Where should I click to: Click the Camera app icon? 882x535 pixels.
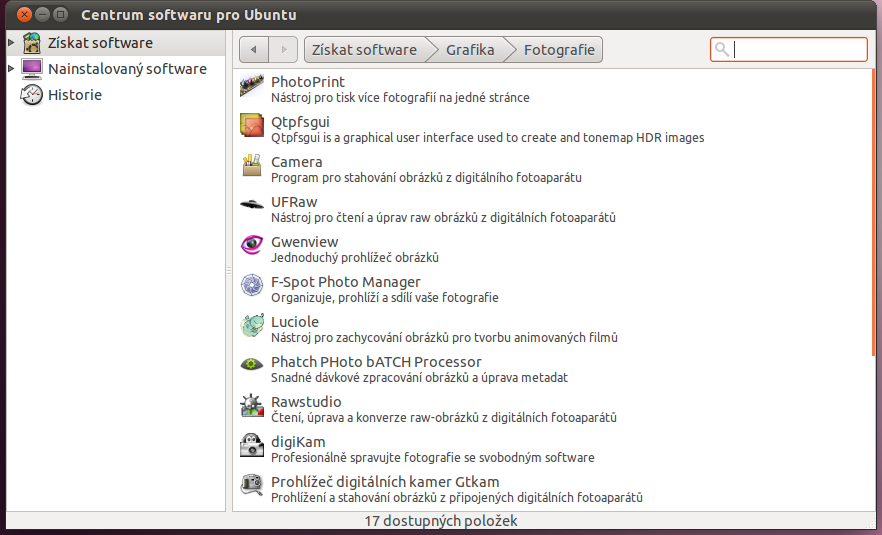click(x=251, y=165)
